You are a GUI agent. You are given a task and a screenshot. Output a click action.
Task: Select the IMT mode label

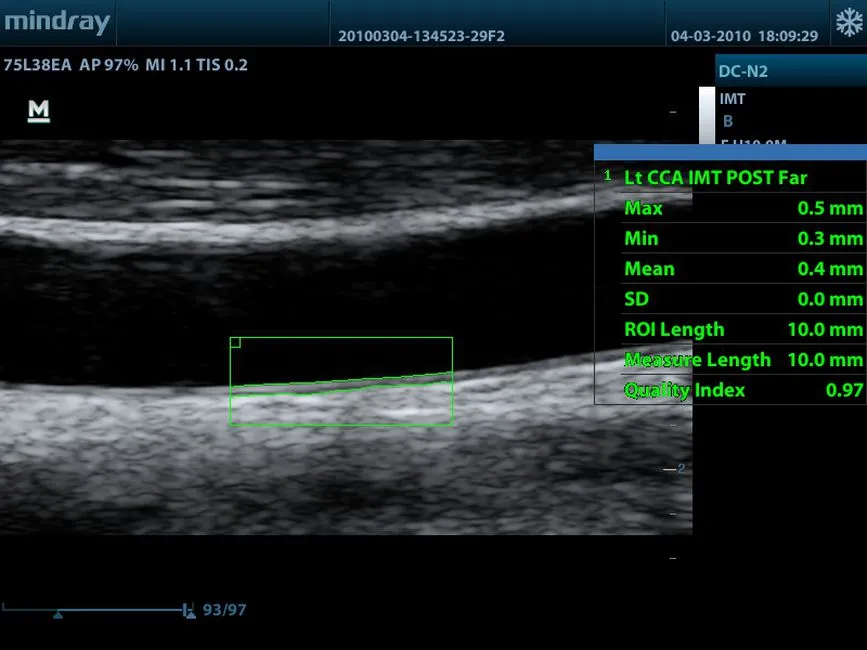point(733,99)
